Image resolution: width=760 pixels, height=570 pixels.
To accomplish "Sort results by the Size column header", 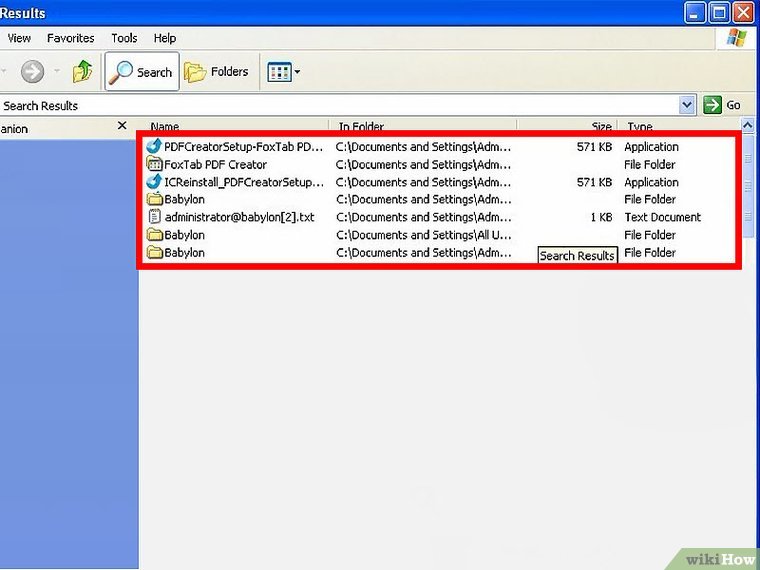I will click(x=600, y=127).
